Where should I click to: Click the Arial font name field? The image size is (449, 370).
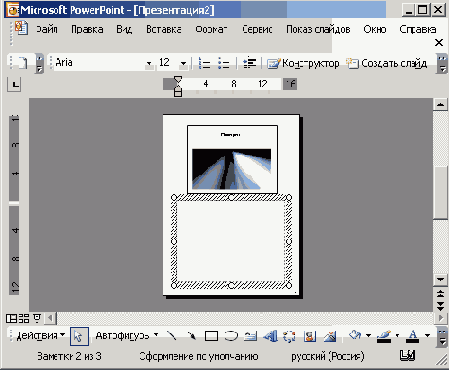99,63
